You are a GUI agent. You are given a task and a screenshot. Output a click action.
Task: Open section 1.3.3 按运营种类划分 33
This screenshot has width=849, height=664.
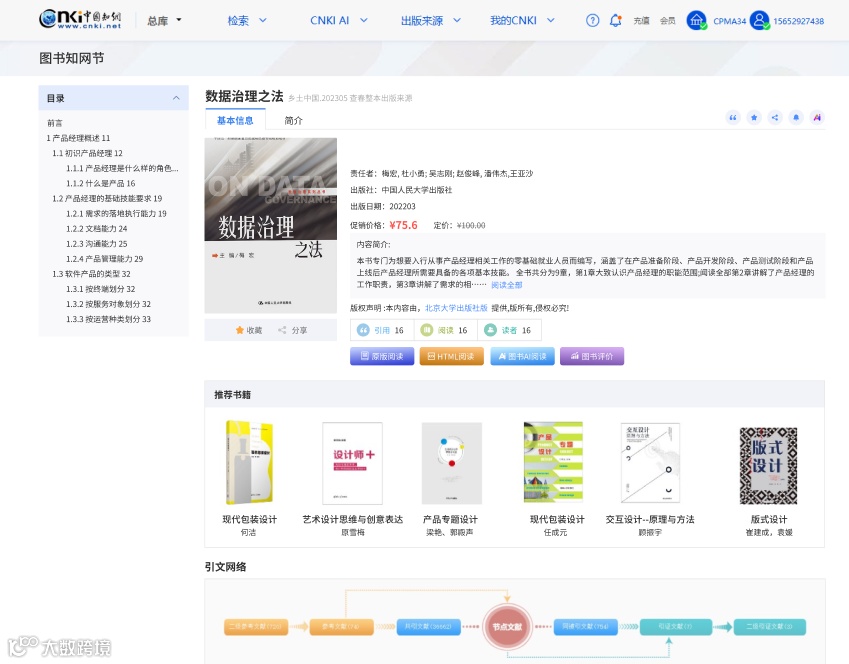(x=108, y=320)
